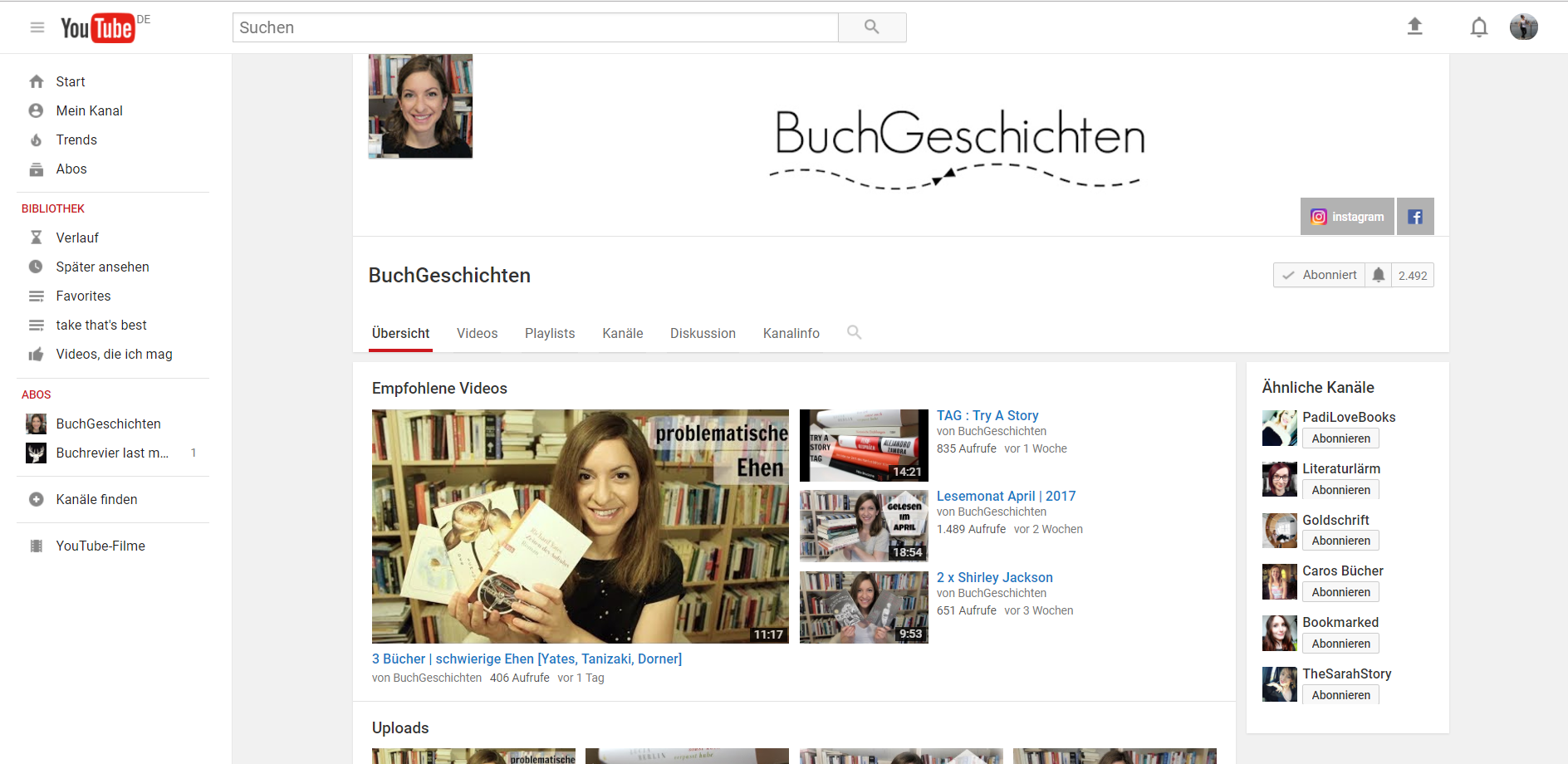Screen dimensions: 1568x764
Task: Toggle the channel notification bell
Action: (1379, 275)
